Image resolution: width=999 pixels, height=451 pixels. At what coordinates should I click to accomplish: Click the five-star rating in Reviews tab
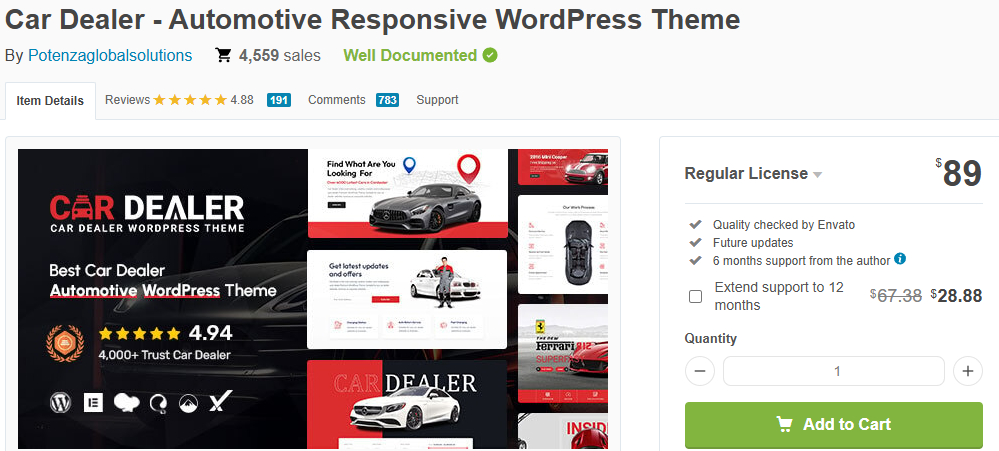(190, 100)
